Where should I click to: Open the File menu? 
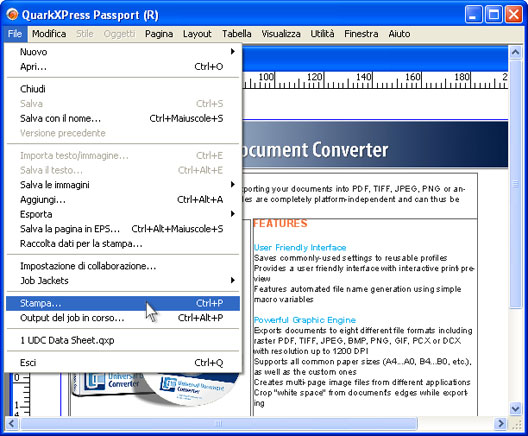click(x=15, y=34)
